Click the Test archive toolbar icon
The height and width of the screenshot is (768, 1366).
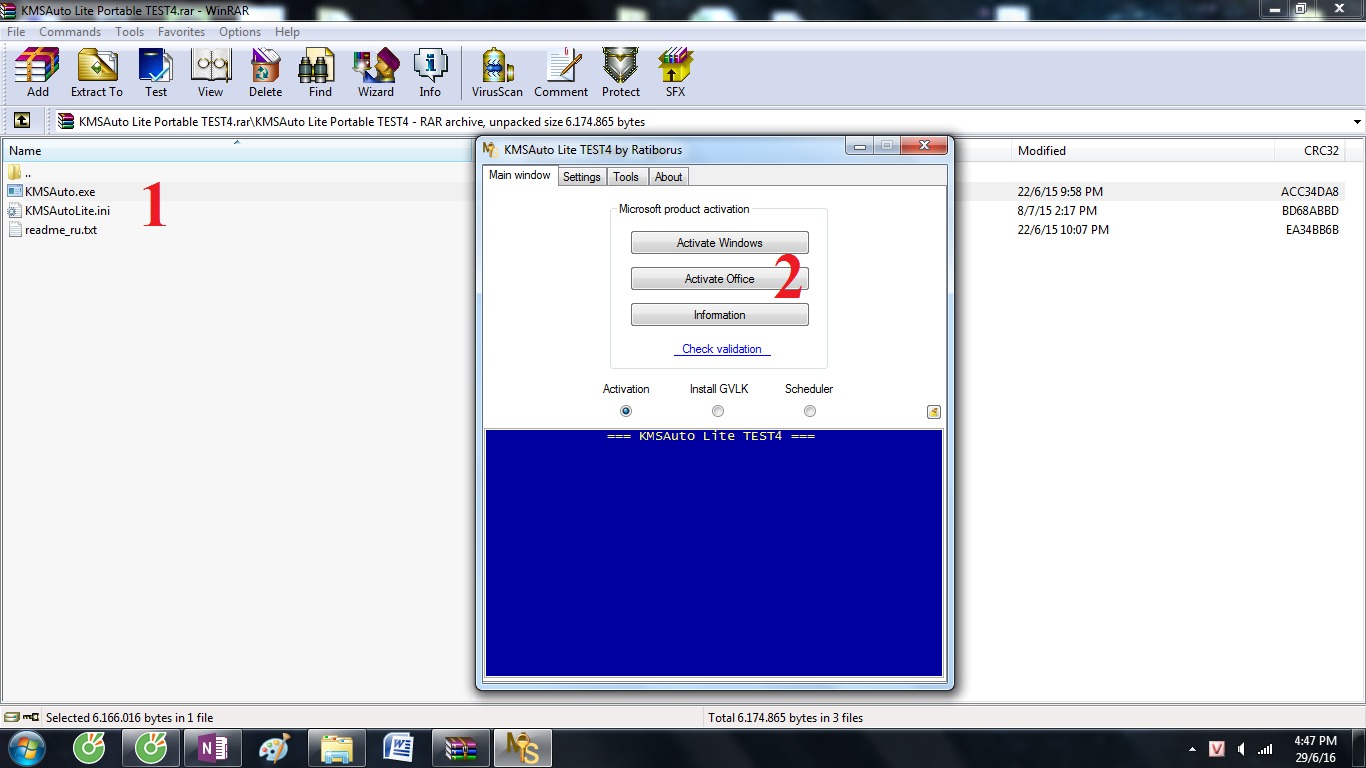[156, 73]
